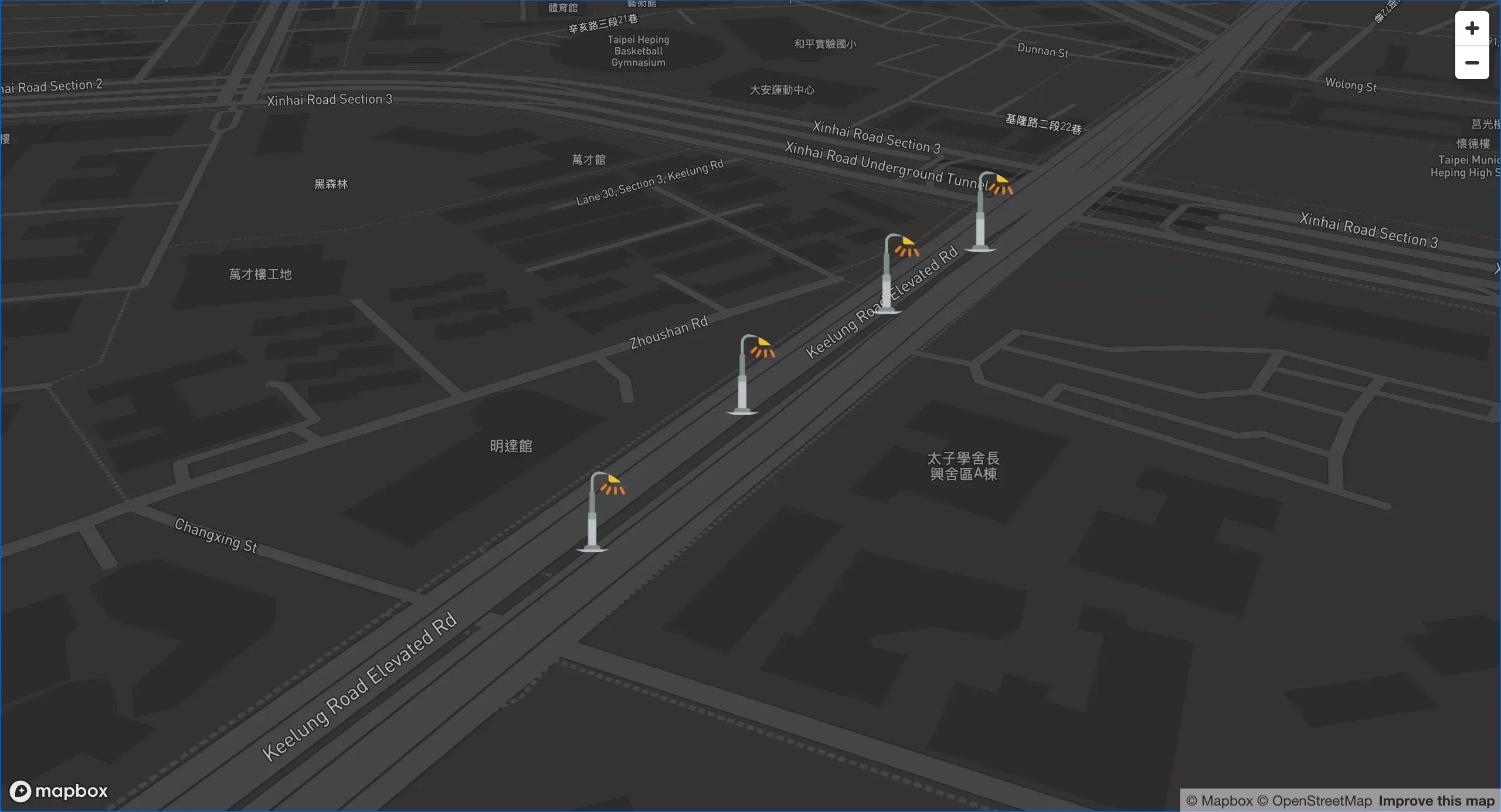
Task: Click the Changxing St road label
Action: [216, 535]
